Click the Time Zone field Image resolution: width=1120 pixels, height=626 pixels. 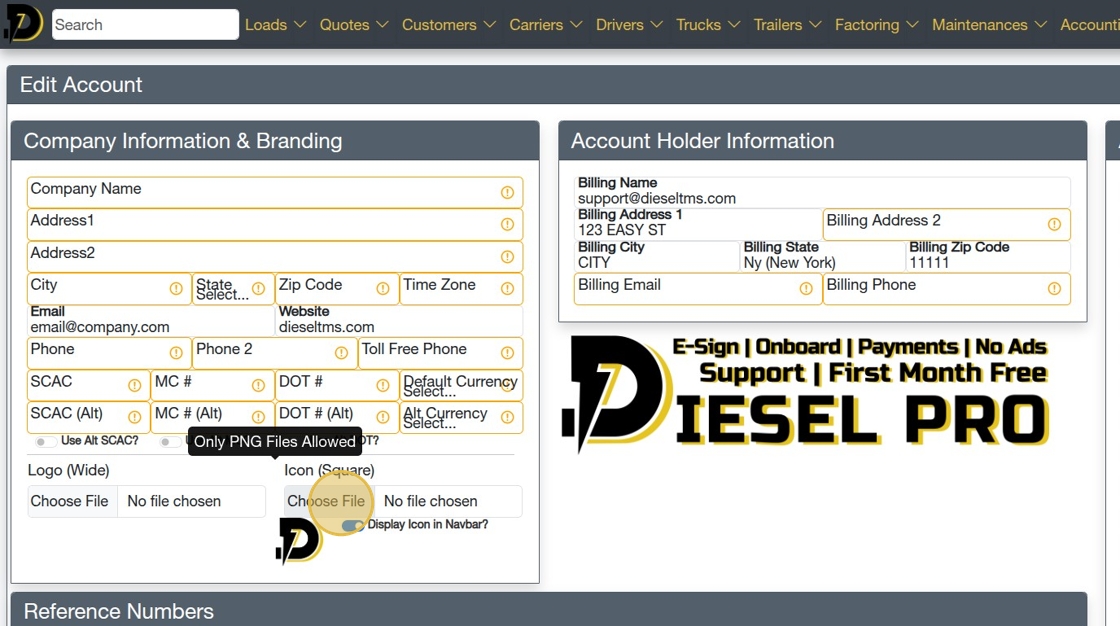coord(461,289)
